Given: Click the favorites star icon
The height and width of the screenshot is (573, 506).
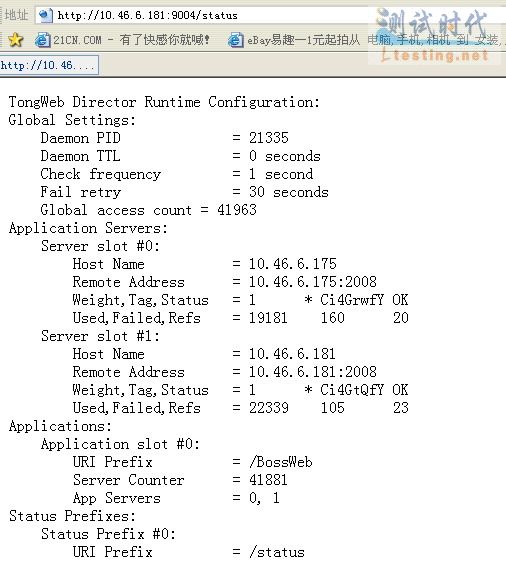Looking at the screenshot, I should [x=15, y=39].
